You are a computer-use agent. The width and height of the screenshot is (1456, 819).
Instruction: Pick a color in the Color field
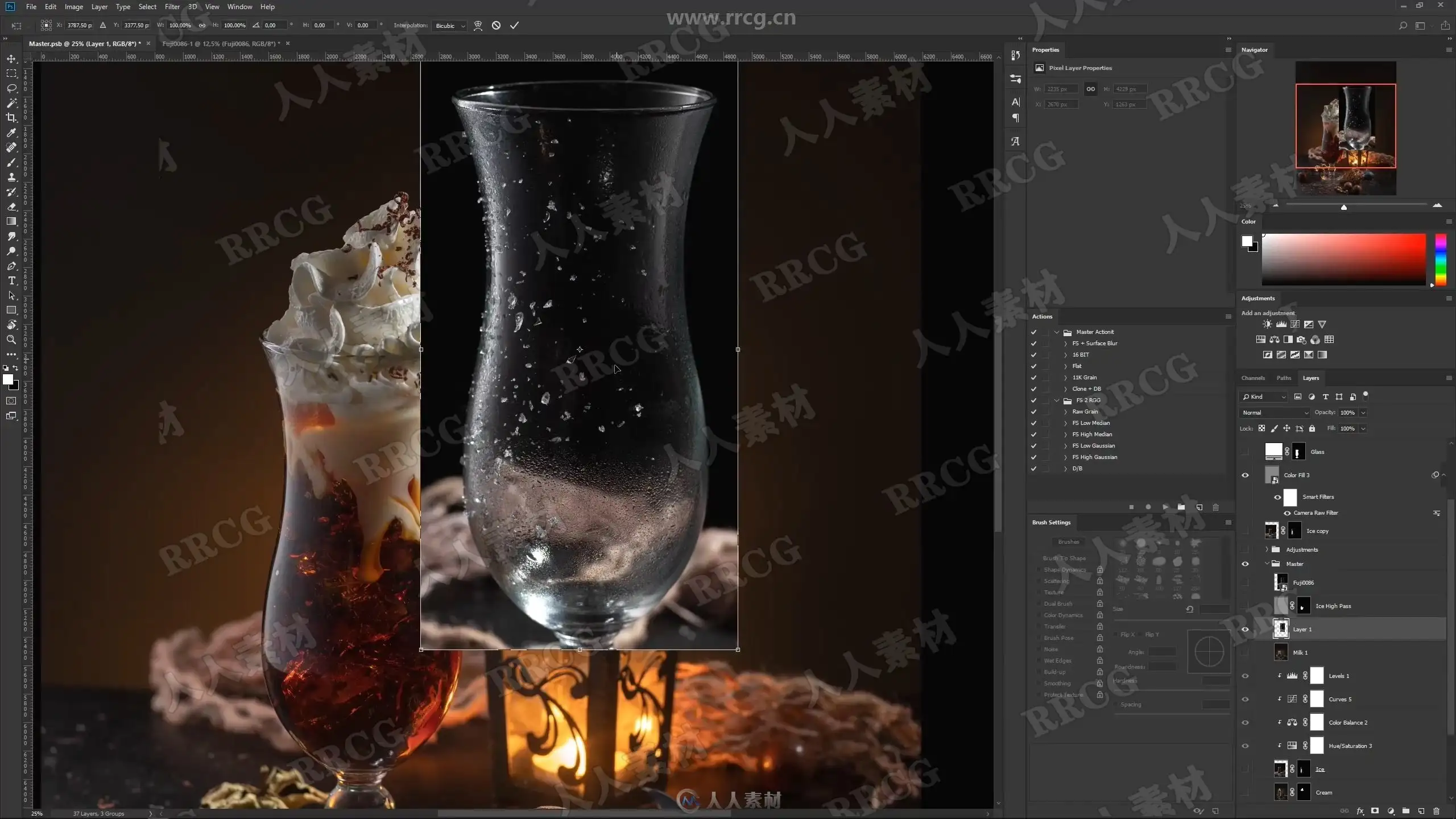pos(1343,259)
